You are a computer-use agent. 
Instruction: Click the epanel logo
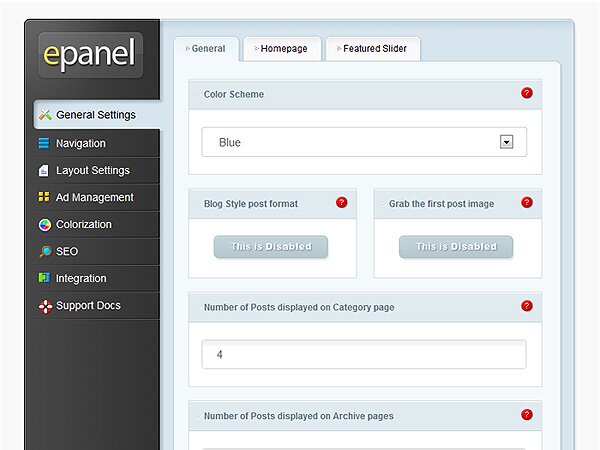point(90,55)
